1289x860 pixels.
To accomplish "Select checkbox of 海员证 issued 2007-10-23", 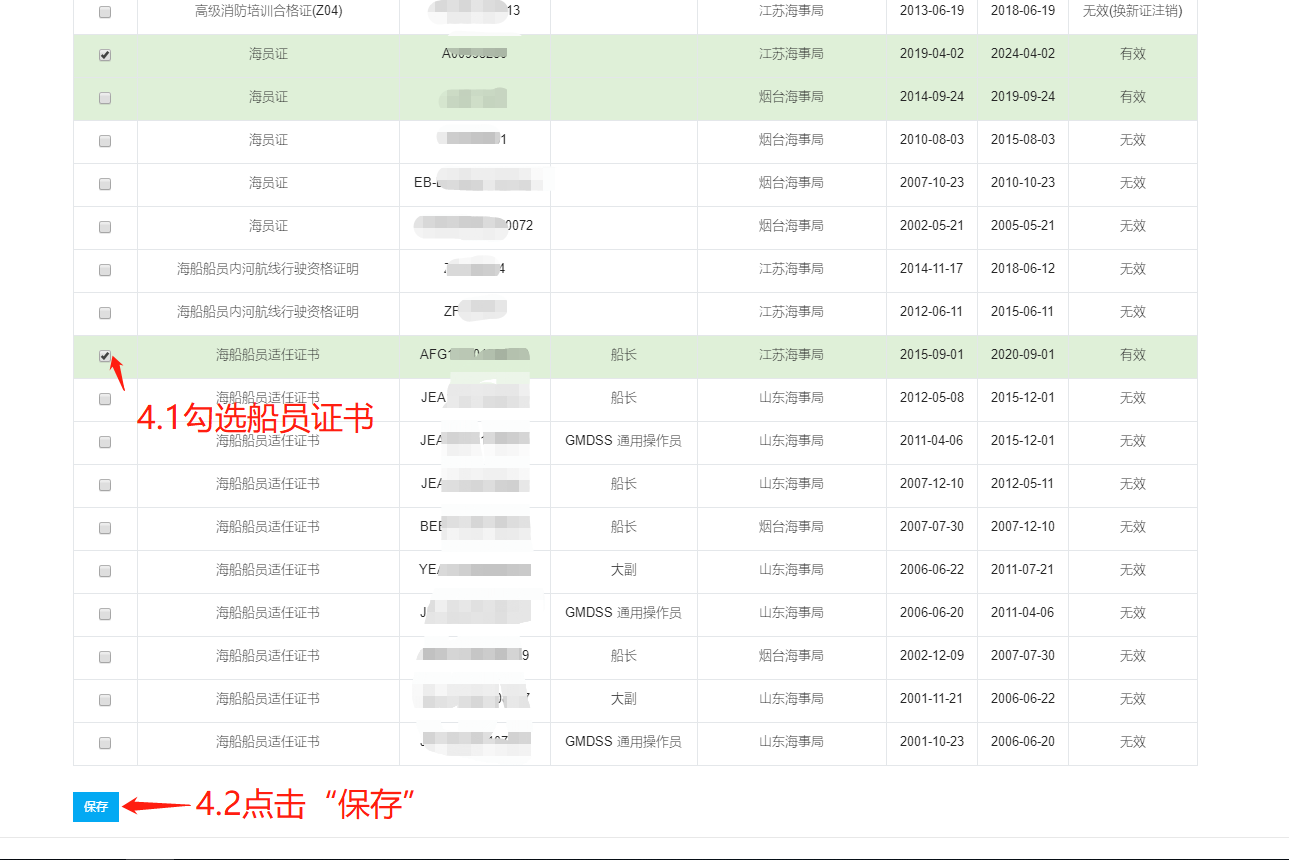I will click(x=105, y=184).
